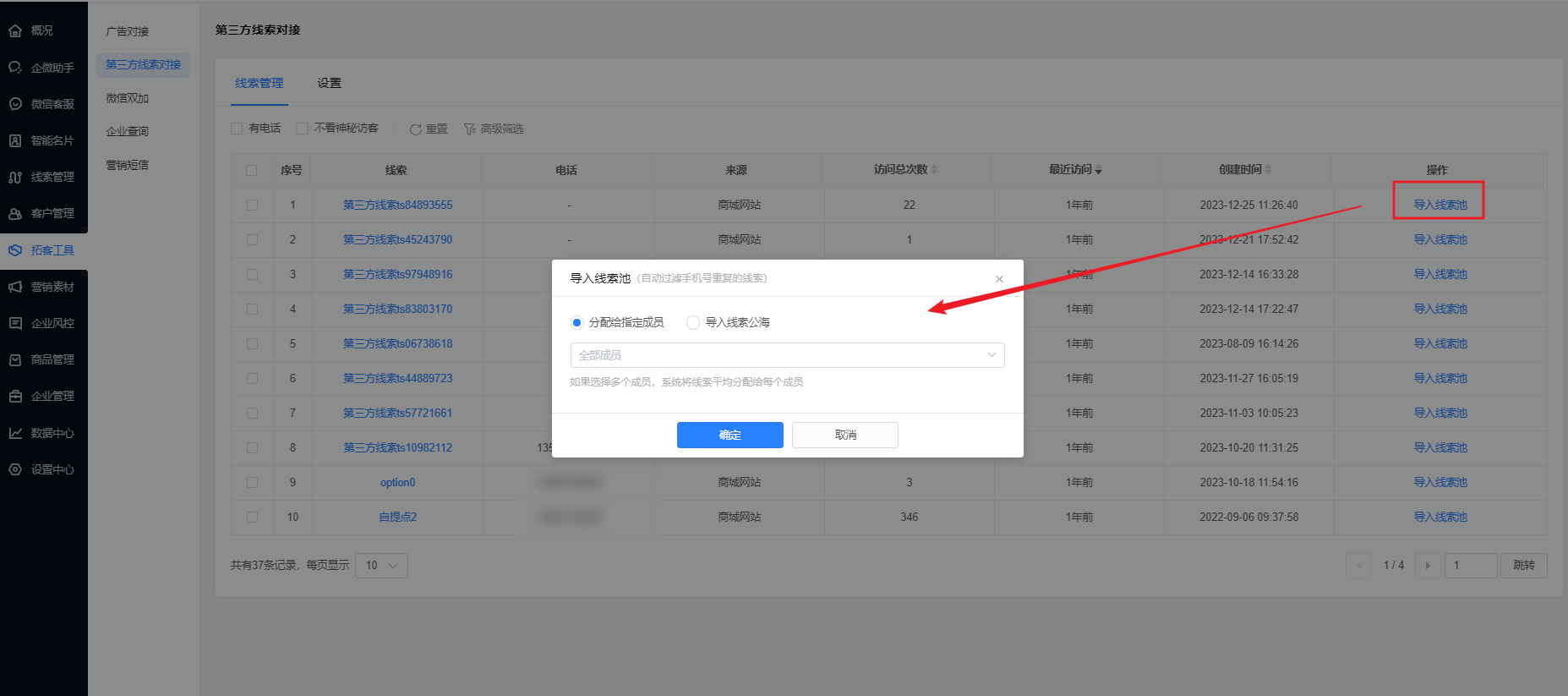The width and height of the screenshot is (1568, 696).
Task: Toggle the 不看神秘访客 checkbox
Action: 302,129
